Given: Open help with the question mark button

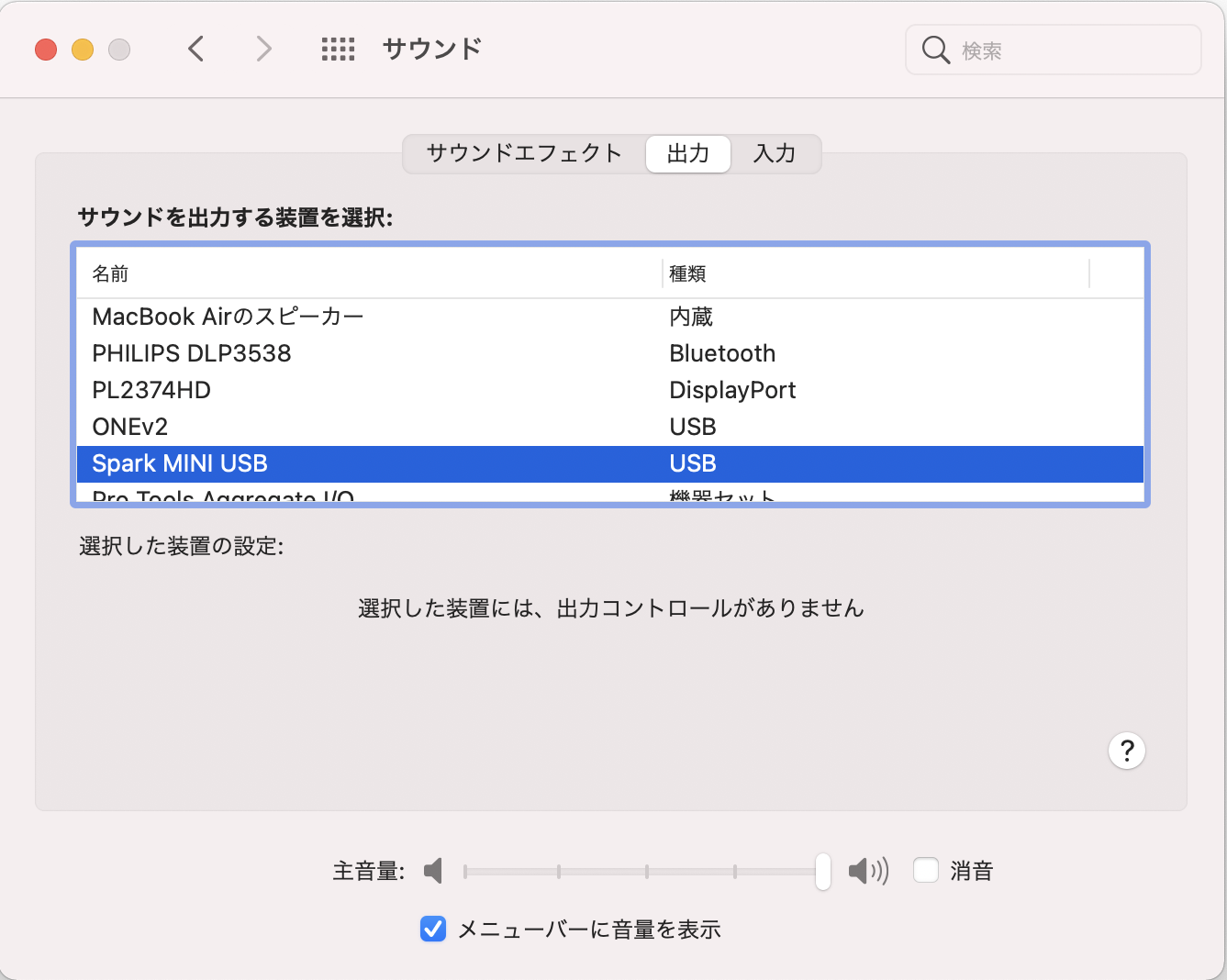Looking at the screenshot, I should [x=1127, y=751].
